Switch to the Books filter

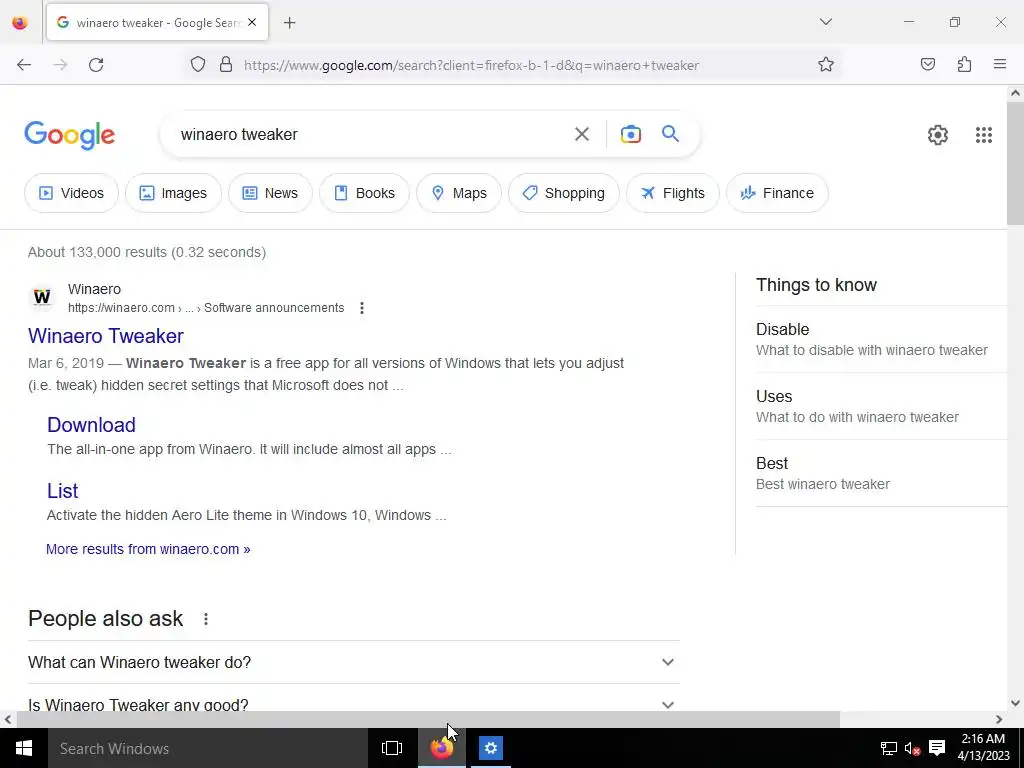coord(364,193)
